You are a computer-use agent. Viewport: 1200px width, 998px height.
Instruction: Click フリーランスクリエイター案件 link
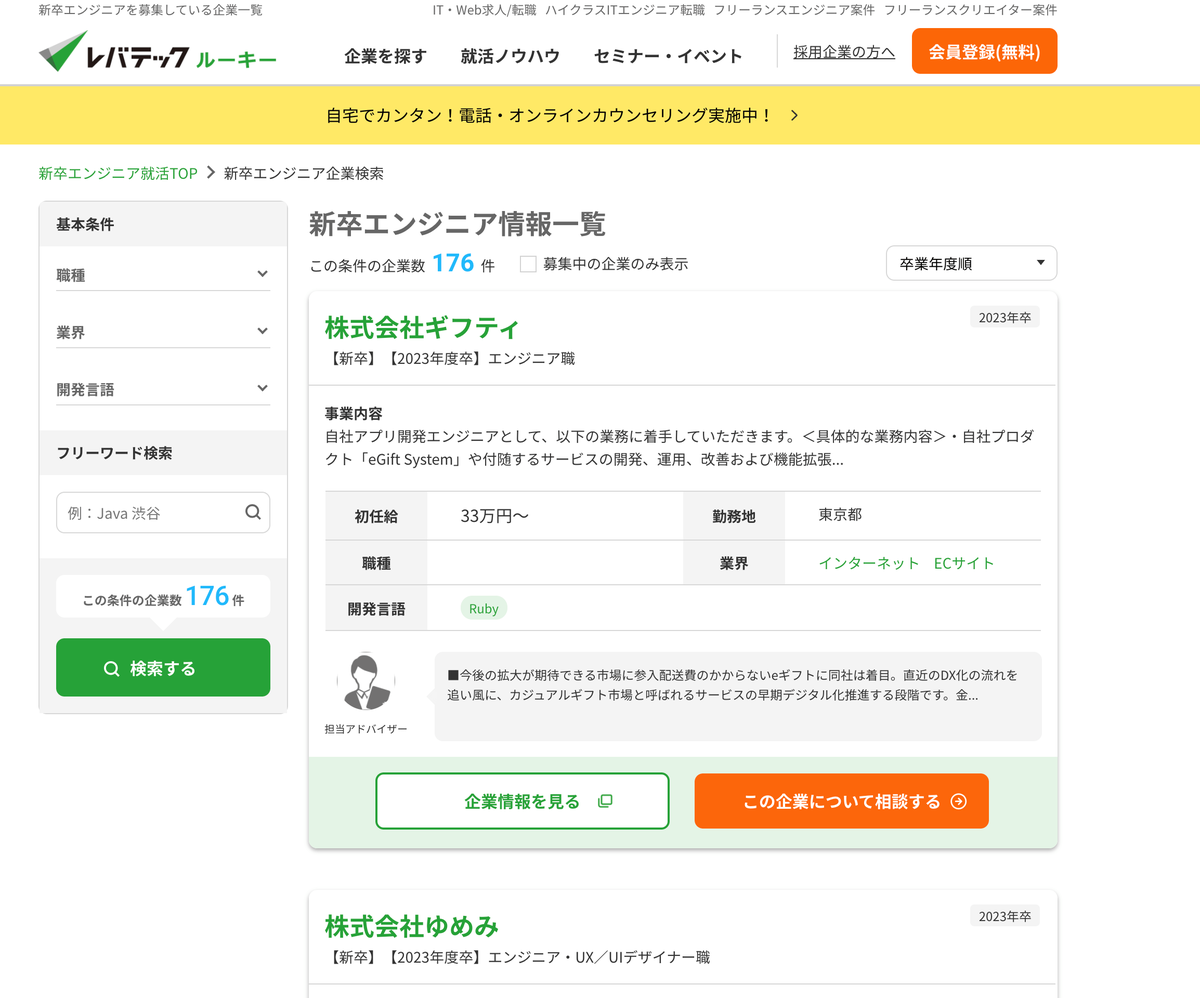(x=970, y=10)
